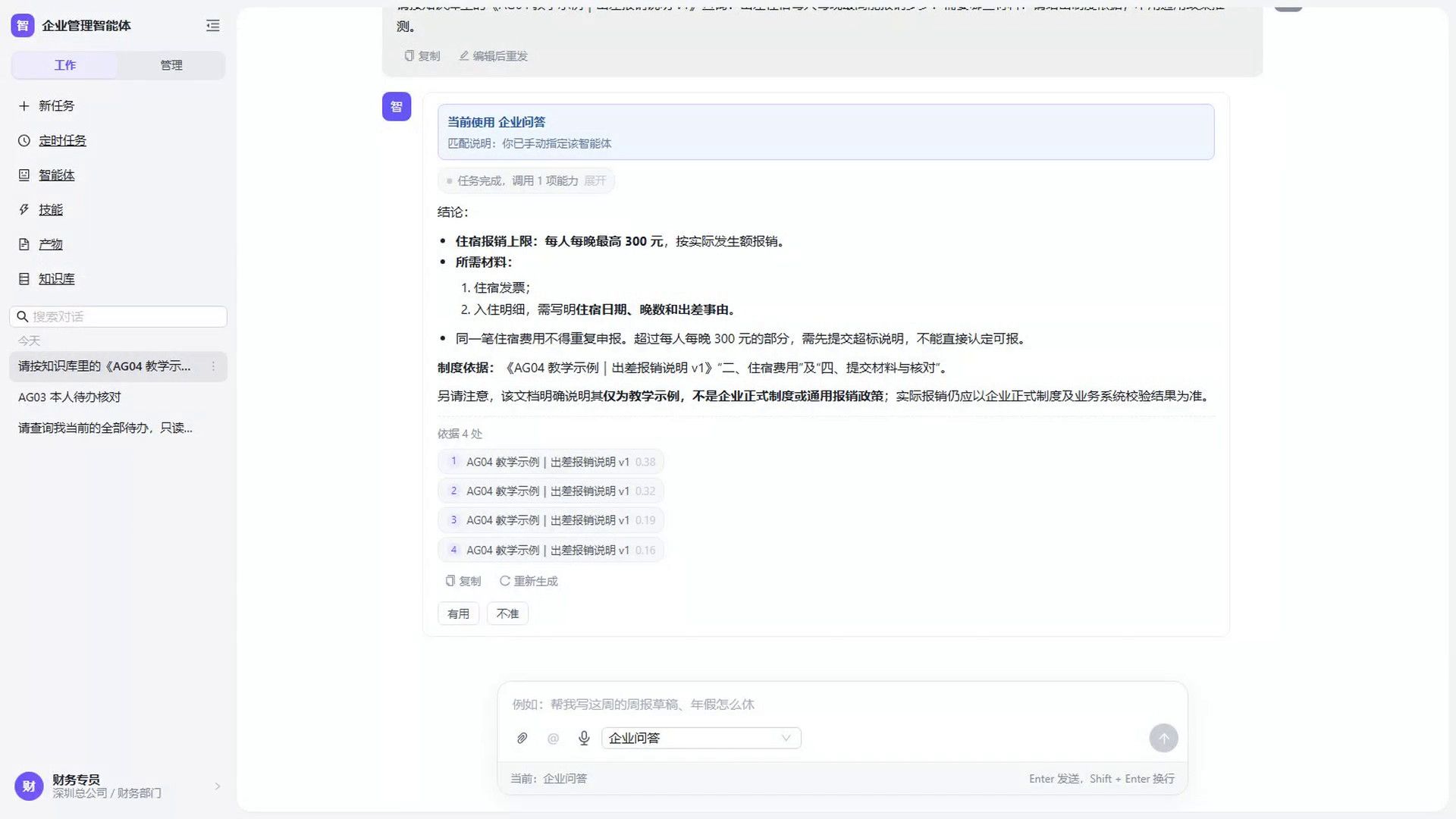This screenshot has width=1456, height=819.
Task: Focus the 搜索对话 search field
Action: click(118, 317)
